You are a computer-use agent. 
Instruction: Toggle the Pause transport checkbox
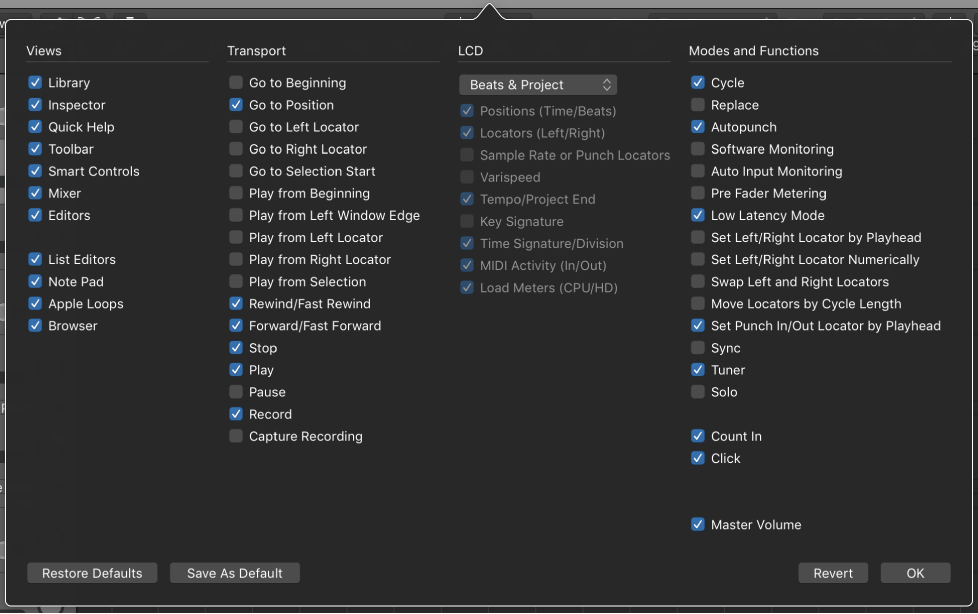coord(236,392)
